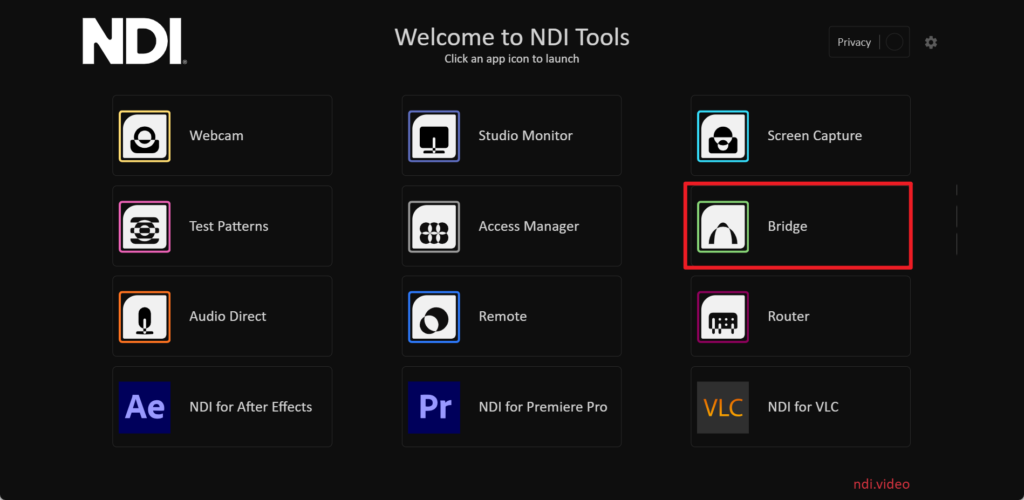Click the "Screen Capture" text label

coord(814,136)
